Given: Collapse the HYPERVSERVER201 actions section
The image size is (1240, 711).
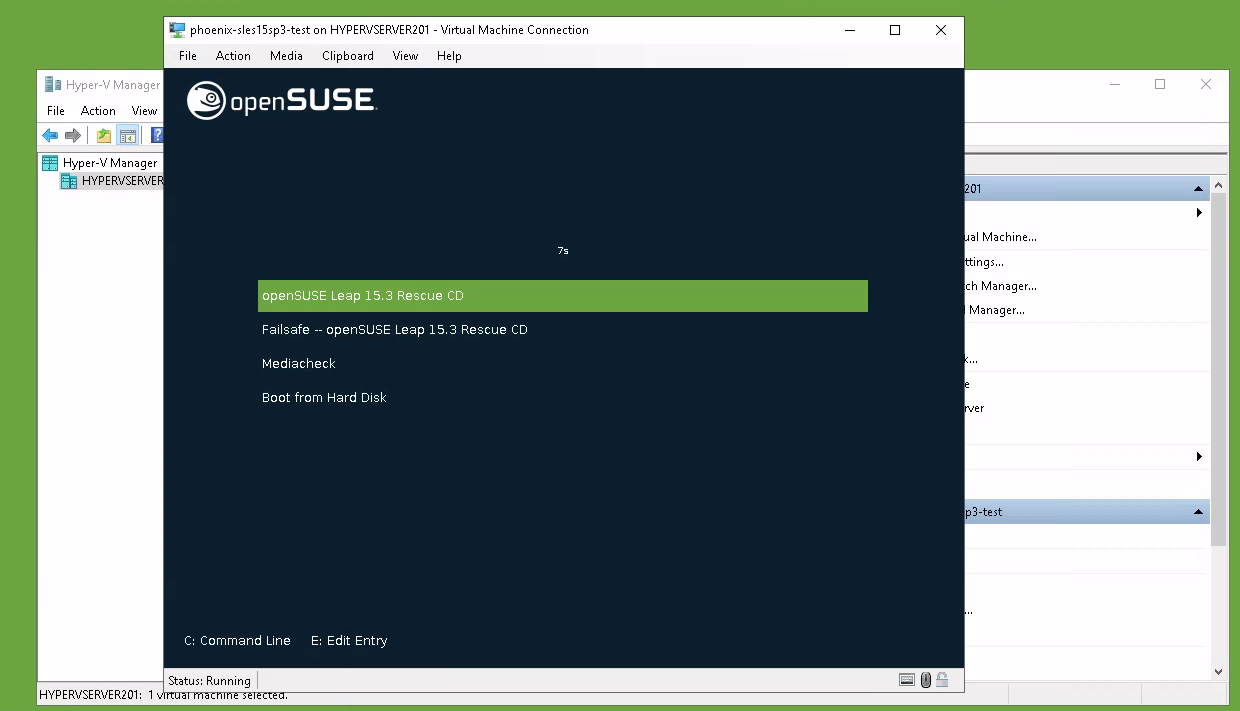Looking at the screenshot, I should pyautogui.click(x=1198, y=187).
